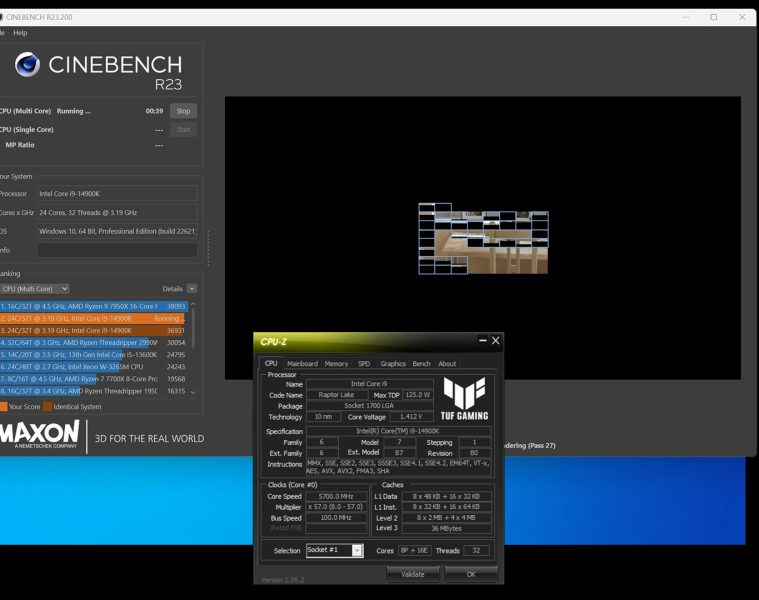Click the Package value Socket 1700 LGA
Image resolution: width=759 pixels, height=600 pixels.
[x=369, y=405]
